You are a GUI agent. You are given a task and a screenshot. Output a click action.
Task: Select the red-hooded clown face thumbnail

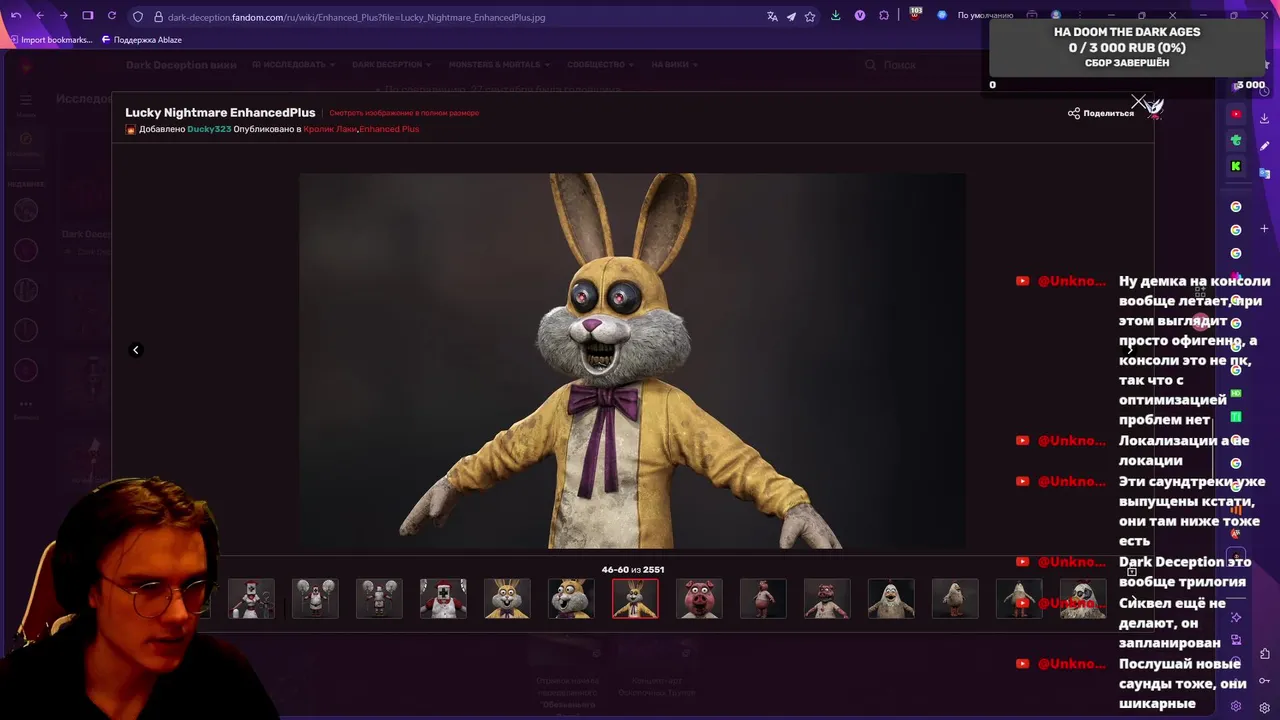click(x=443, y=599)
